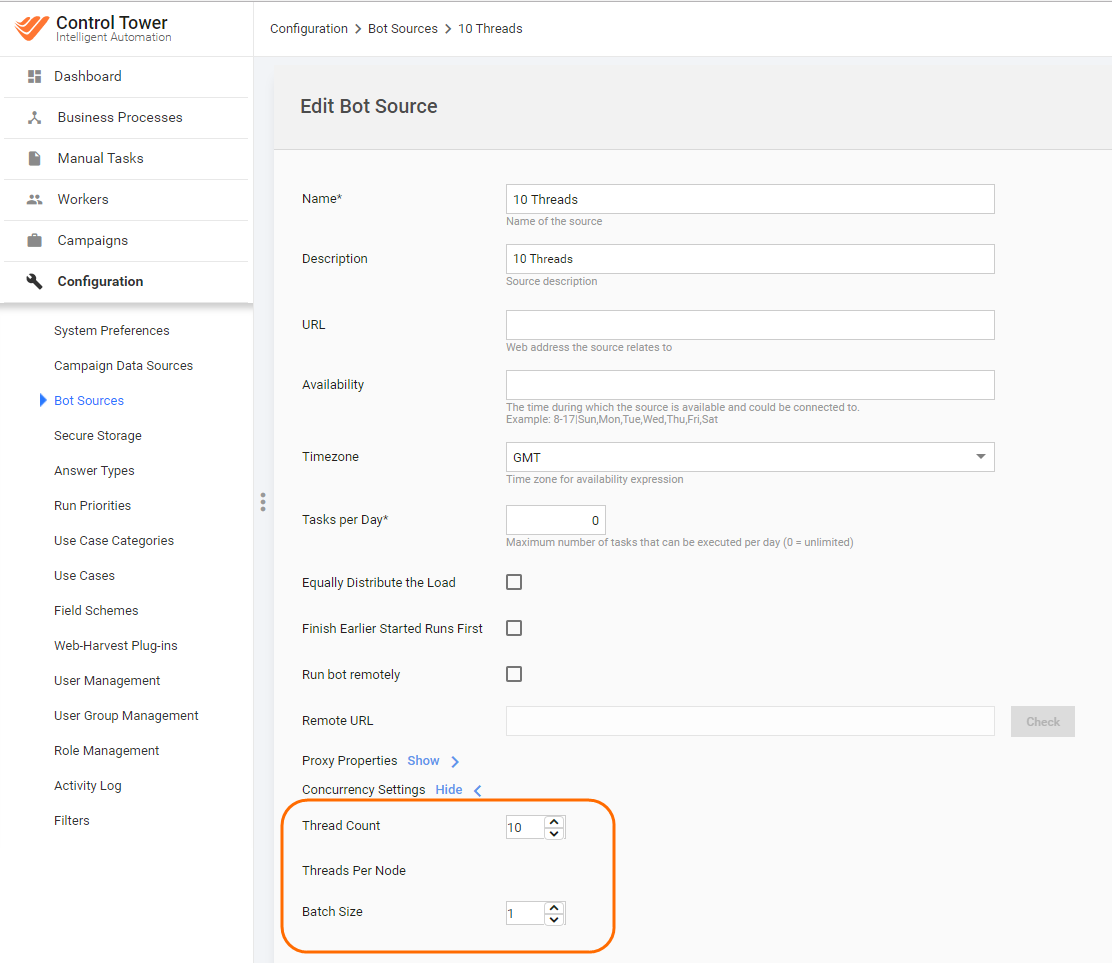Open User Management page
Viewport: 1112px width, 963px height.
tap(107, 681)
